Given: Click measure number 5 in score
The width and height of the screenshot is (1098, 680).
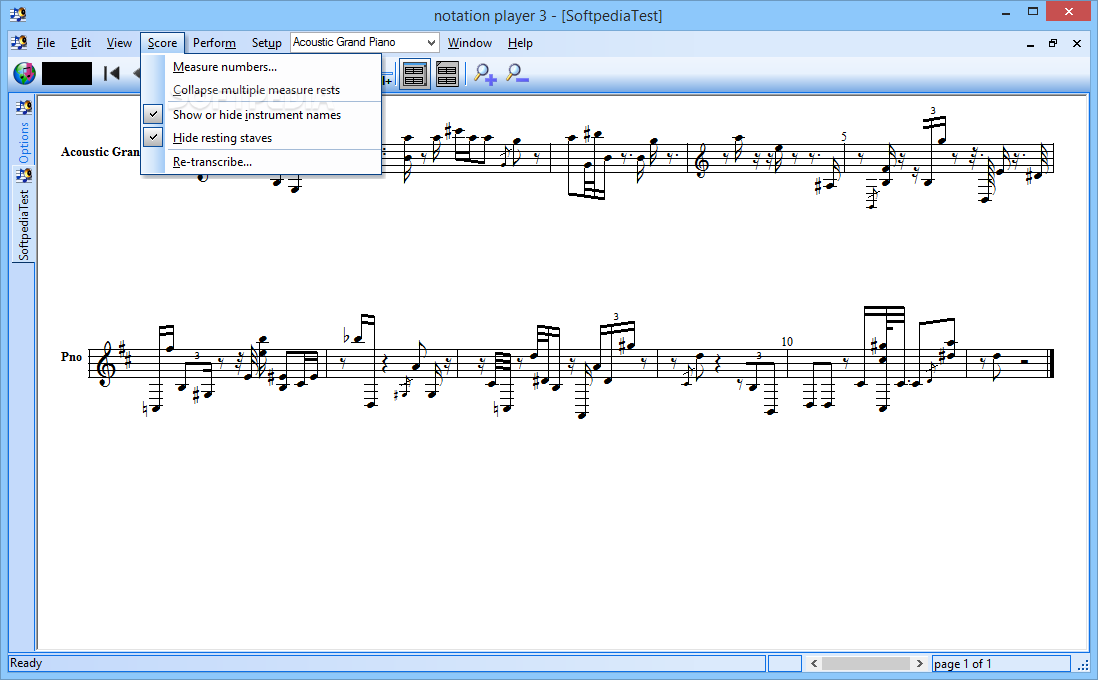Looking at the screenshot, I should 844,137.
